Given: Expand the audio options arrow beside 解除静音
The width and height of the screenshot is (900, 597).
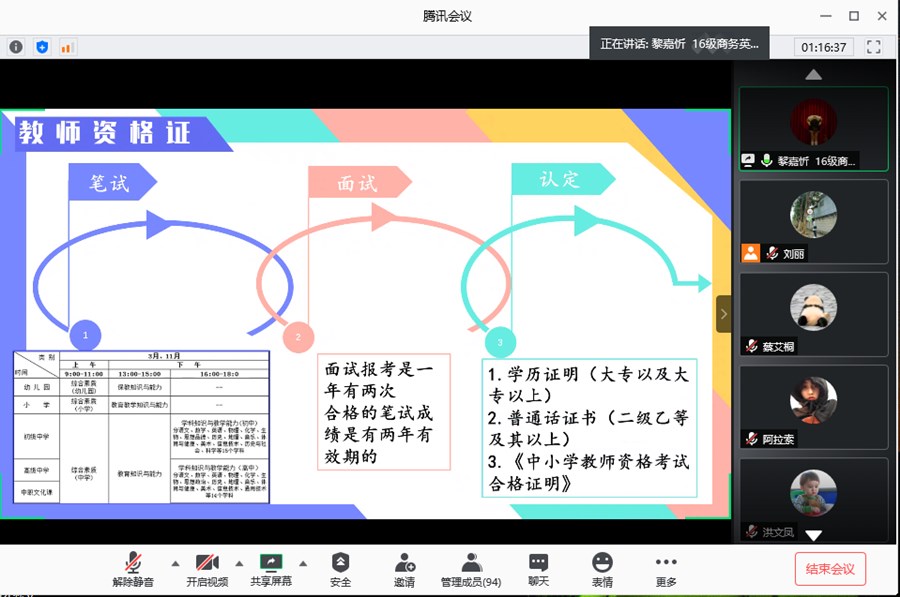Looking at the screenshot, I should (175, 562).
